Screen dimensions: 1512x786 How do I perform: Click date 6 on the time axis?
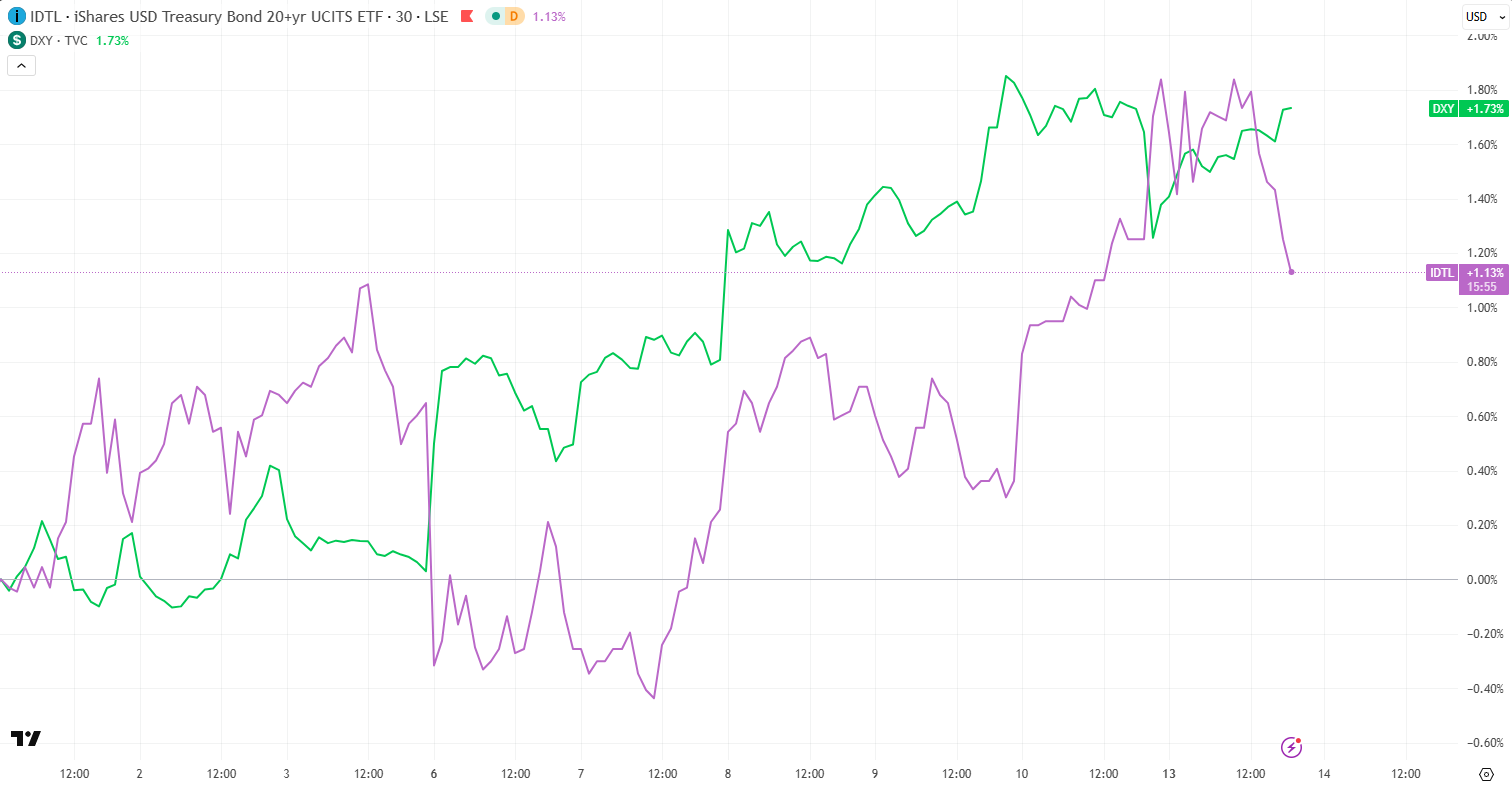click(434, 774)
